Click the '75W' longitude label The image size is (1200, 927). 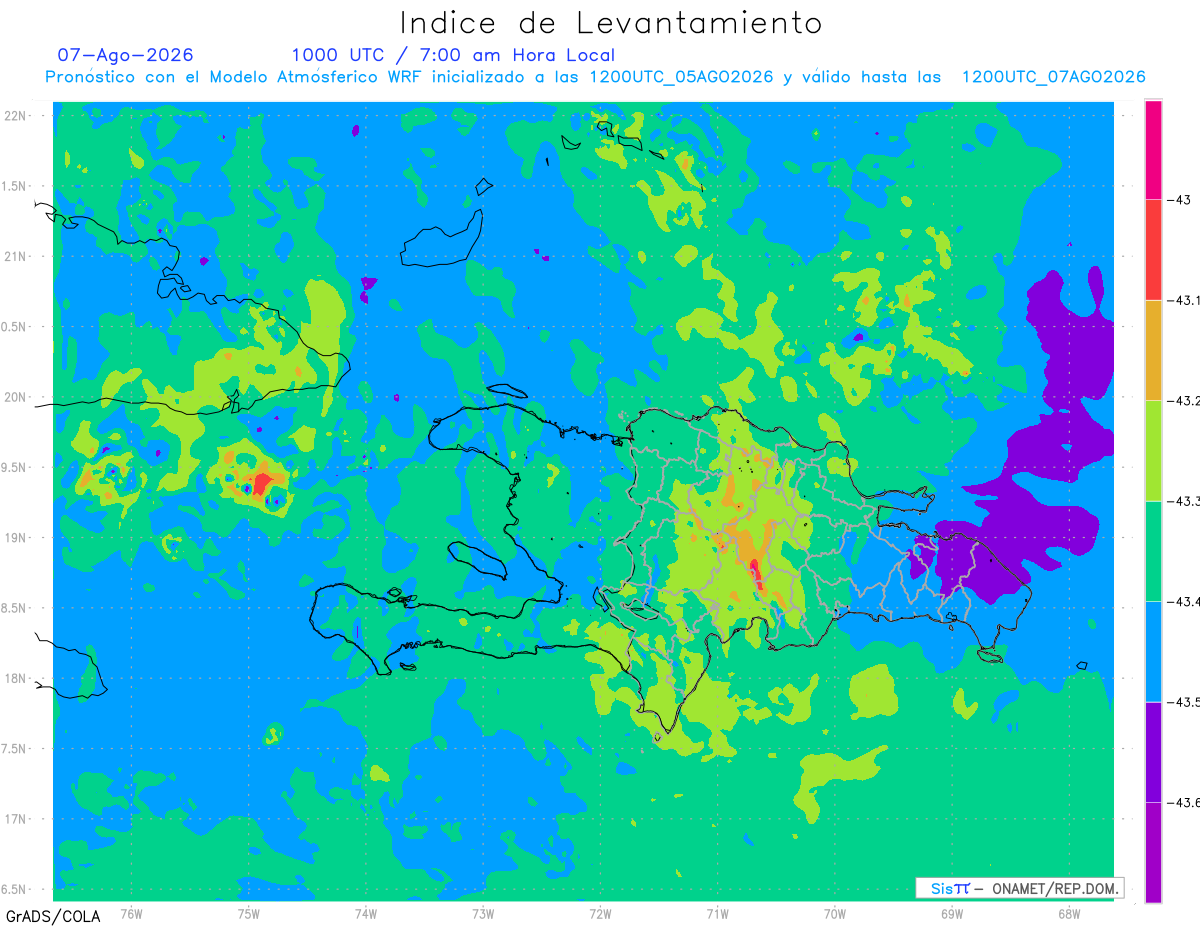click(x=249, y=913)
